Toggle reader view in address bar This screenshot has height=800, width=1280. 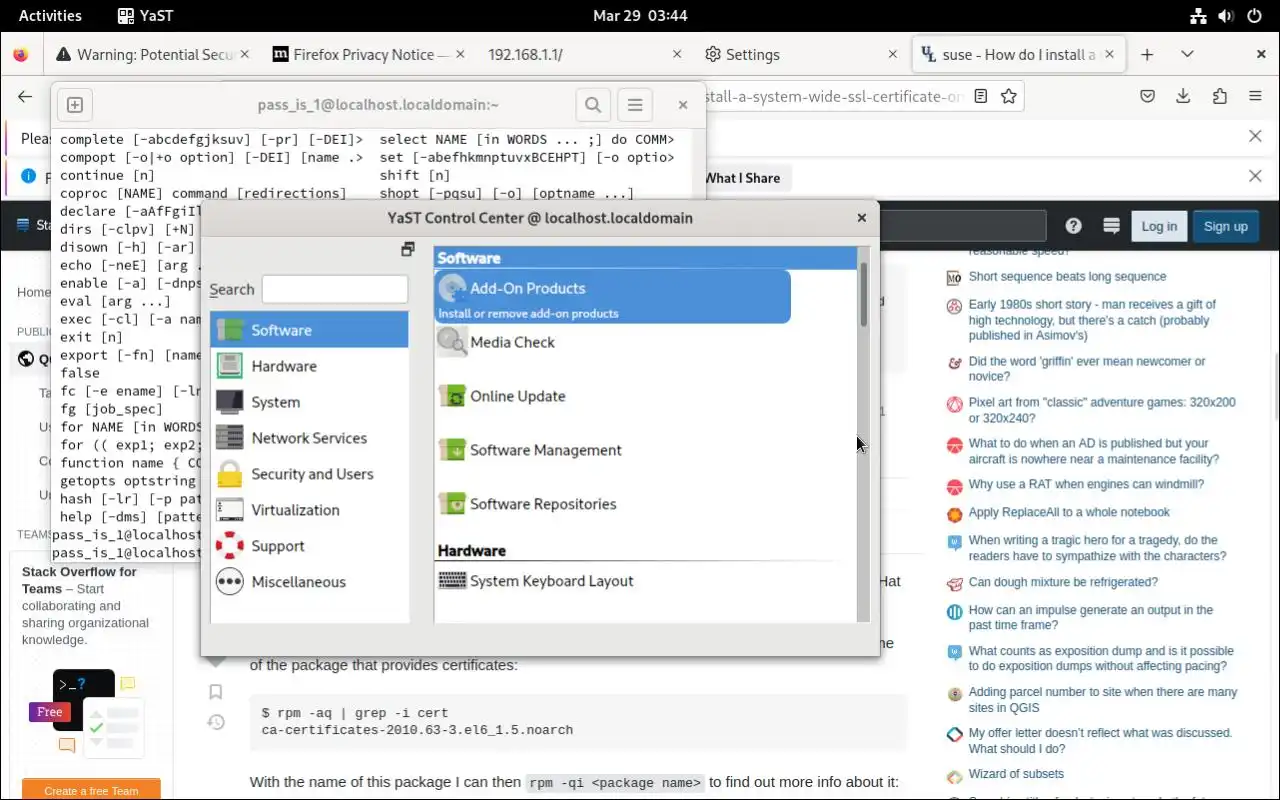pos(981,96)
